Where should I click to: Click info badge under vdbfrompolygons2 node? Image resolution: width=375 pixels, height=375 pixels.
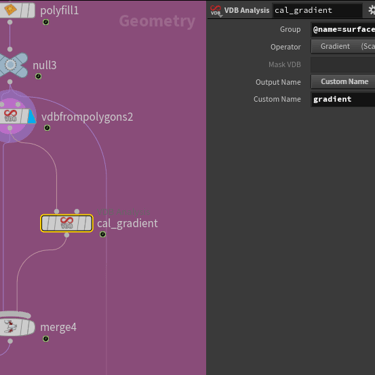pyautogui.click(x=47, y=128)
